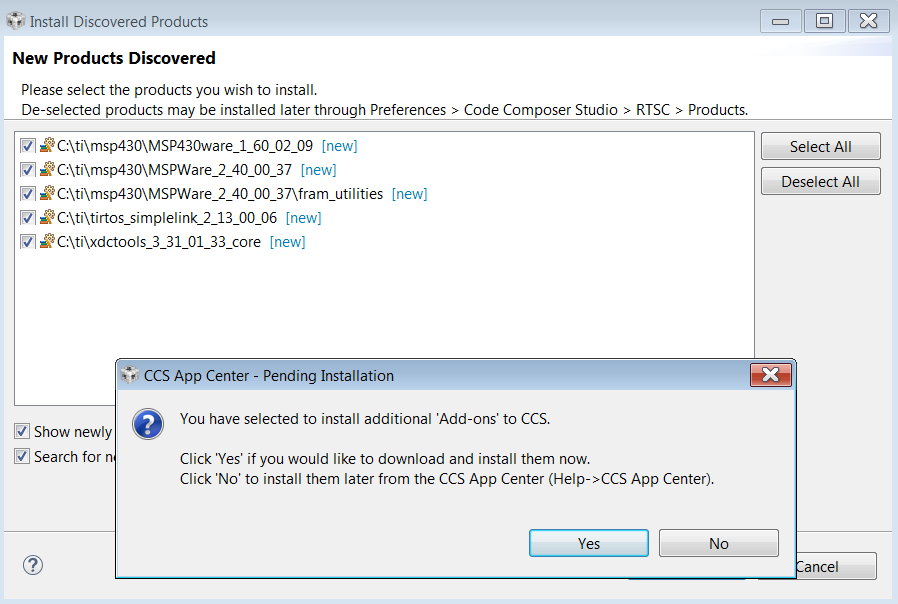Viewport: 898px width, 604px height.
Task: Click [new] tag beside MSP430ware_1_60_02_09
Action: (340, 146)
